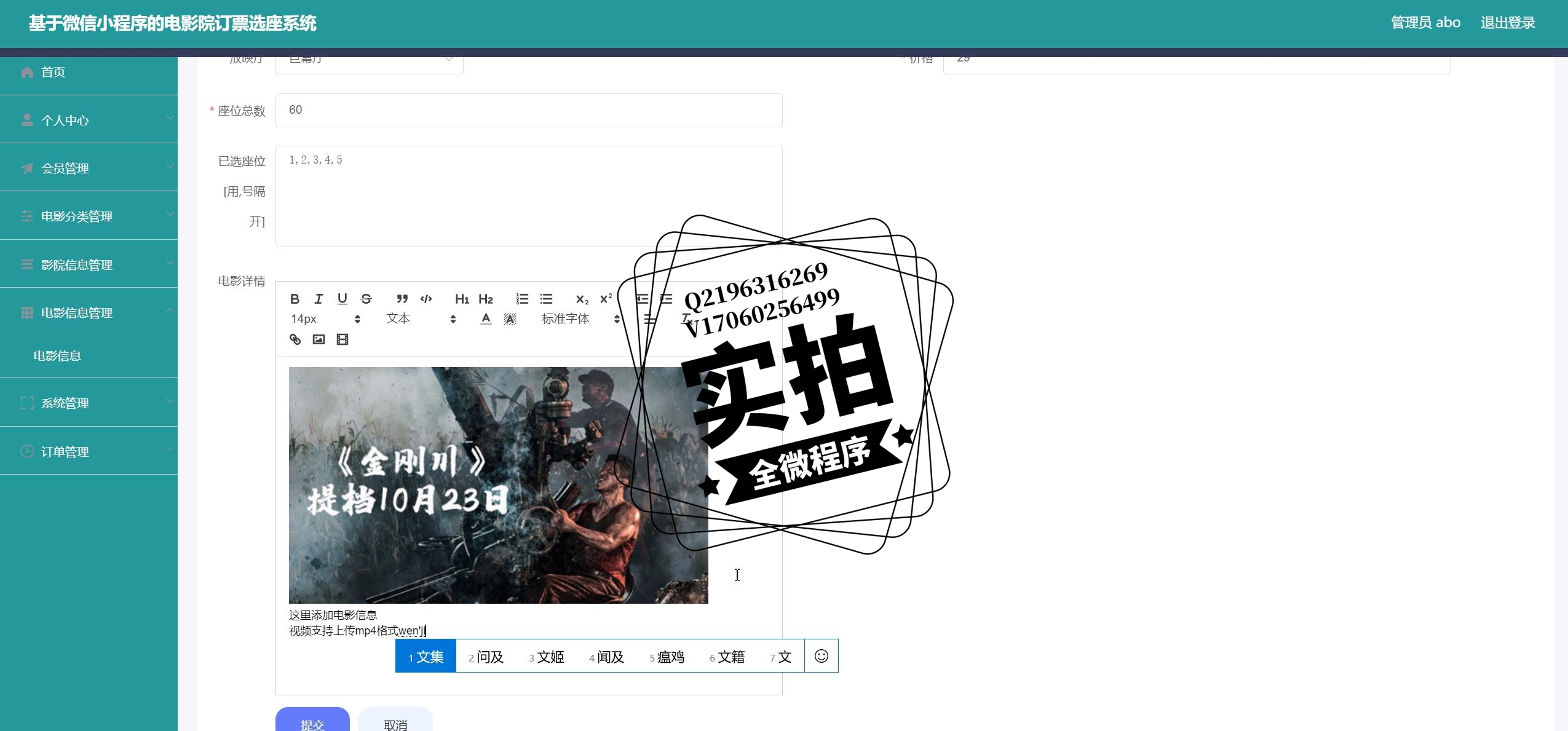Click the 电影详情 field label
The width and height of the screenshot is (1568, 731).
point(242,281)
